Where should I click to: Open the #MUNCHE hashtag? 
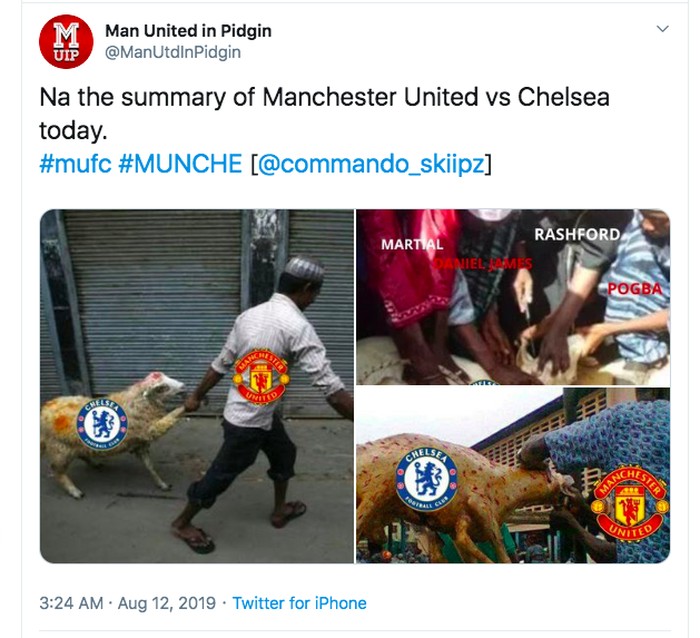[180, 164]
